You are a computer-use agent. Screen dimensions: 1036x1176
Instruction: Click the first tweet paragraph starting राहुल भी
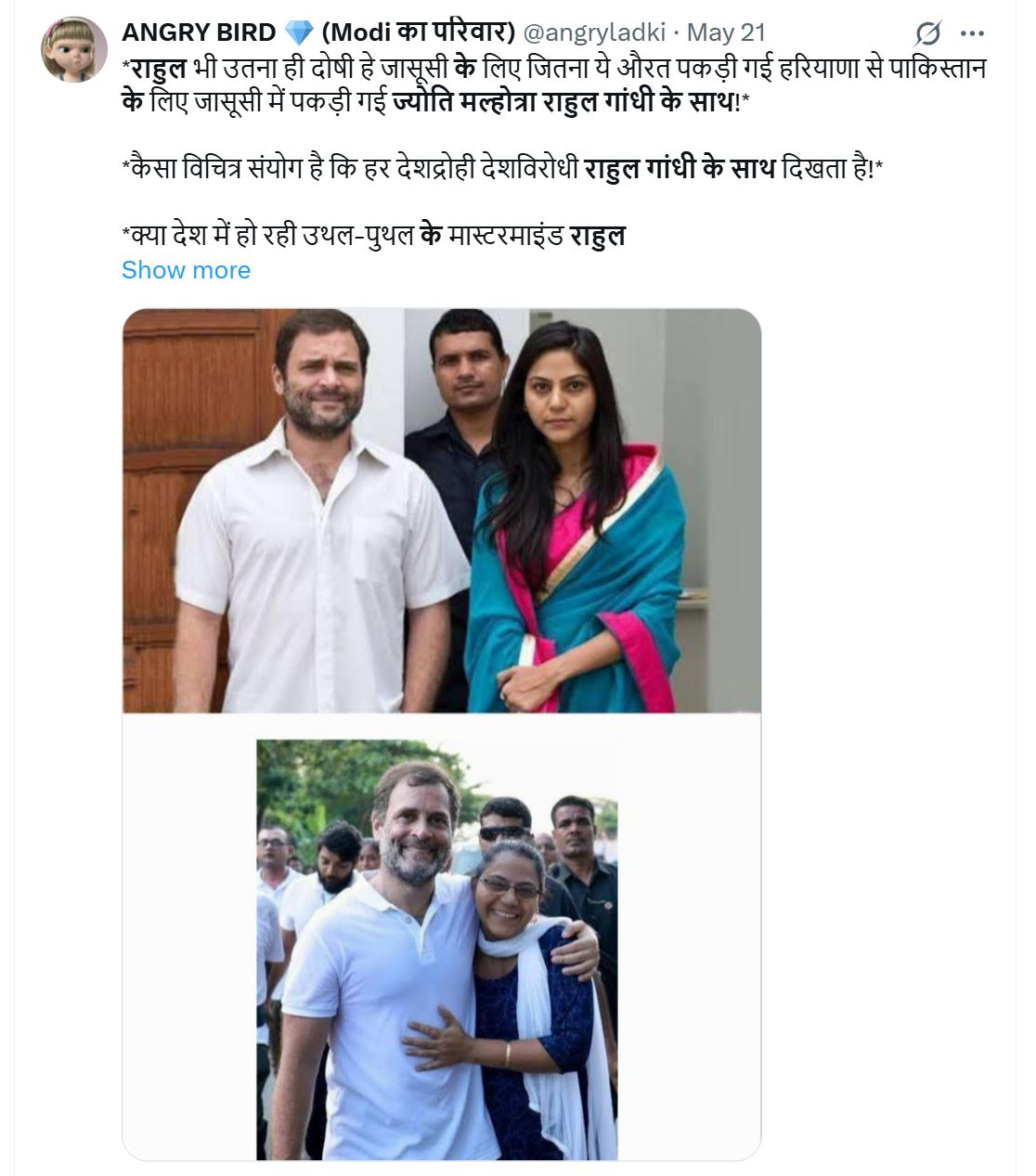(x=553, y=84)
